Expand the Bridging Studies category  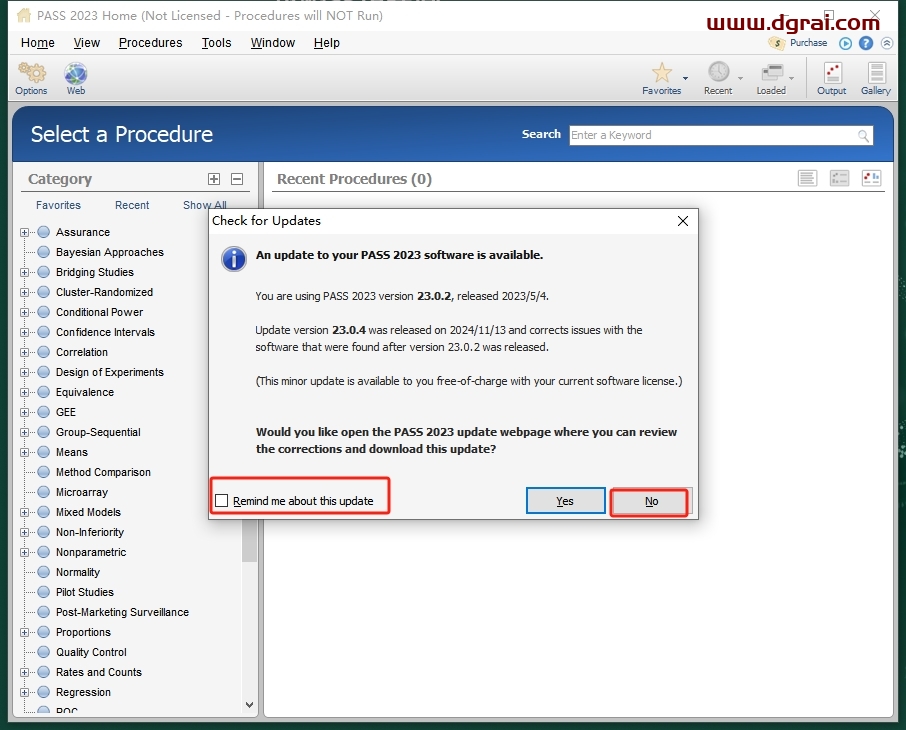pos(24,272)
